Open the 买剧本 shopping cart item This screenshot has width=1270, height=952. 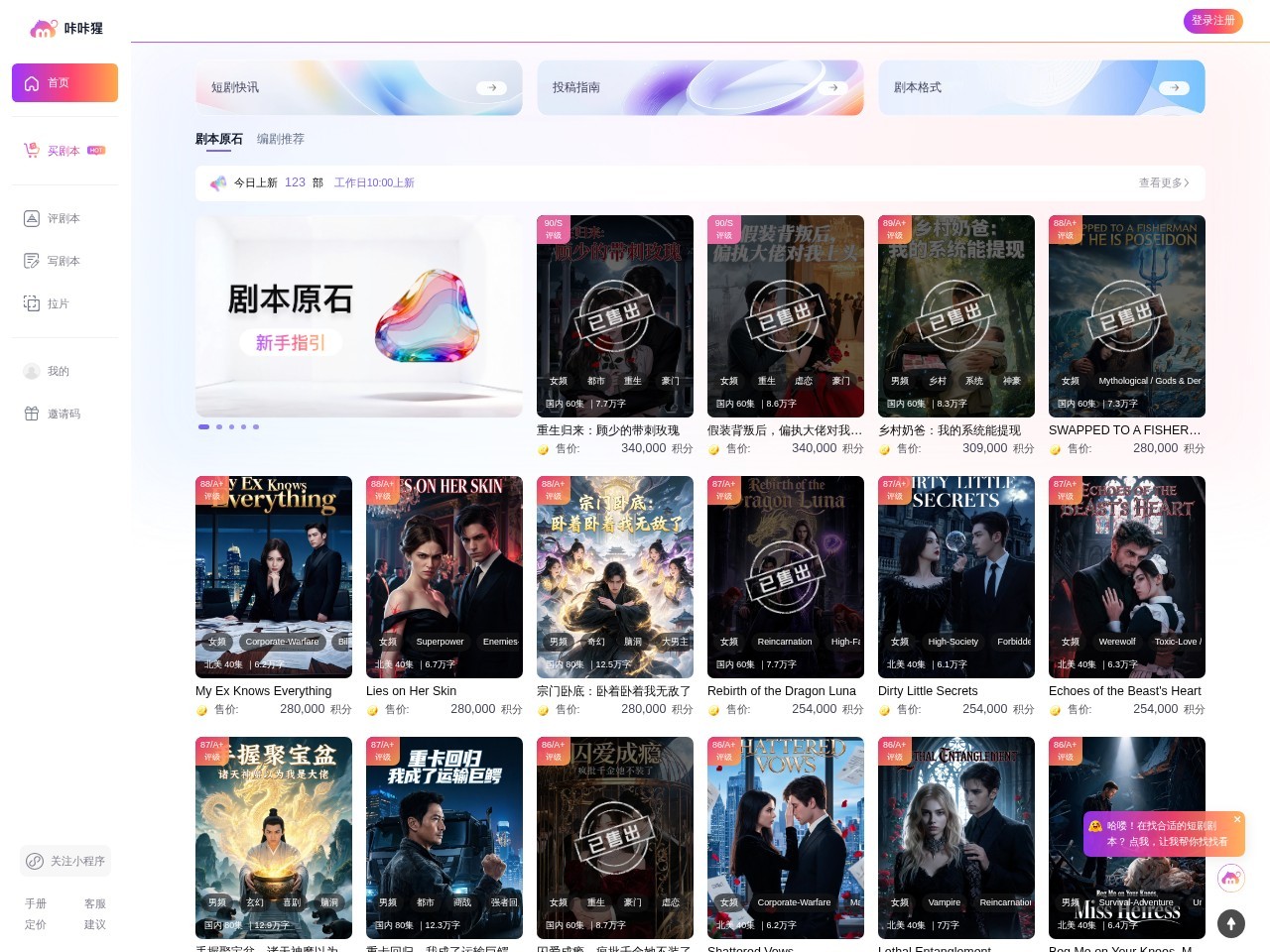(x=64, y=151)
